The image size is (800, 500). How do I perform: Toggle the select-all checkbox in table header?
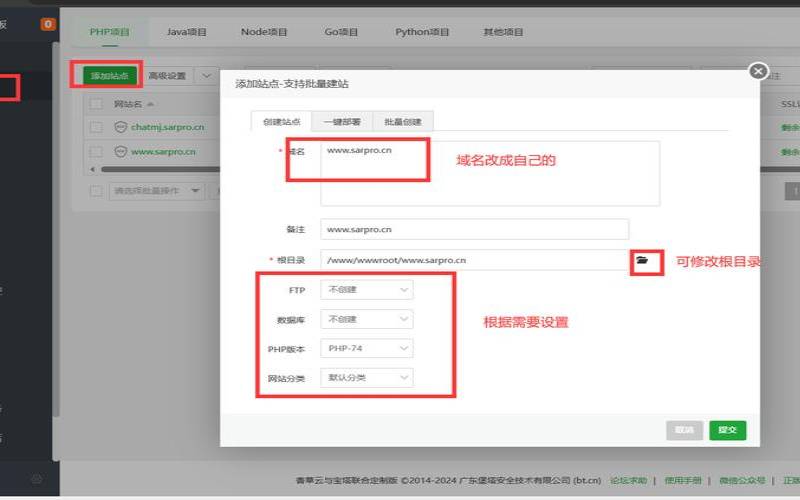[96, 104]
